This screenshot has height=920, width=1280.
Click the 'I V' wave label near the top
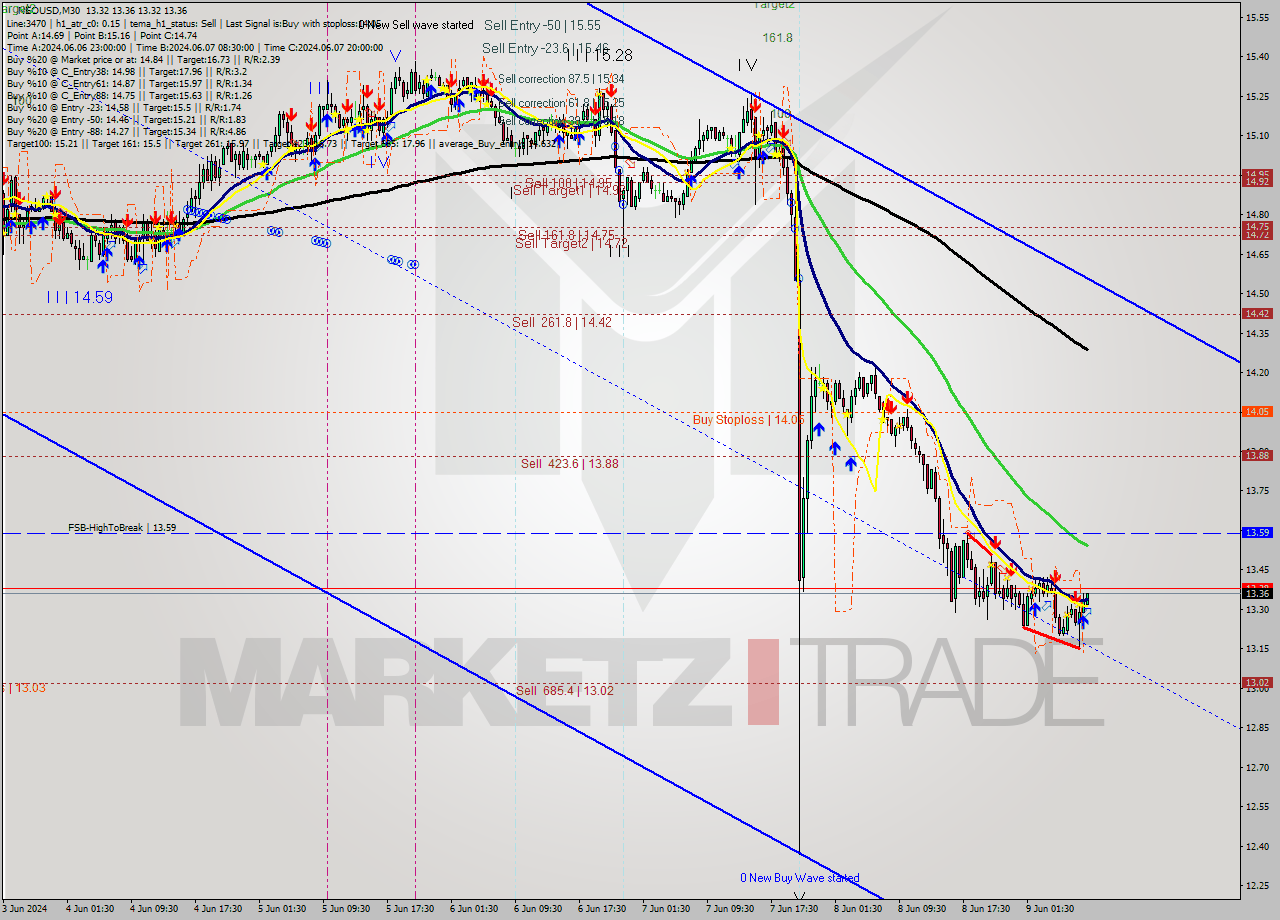[x=747, y=65]
